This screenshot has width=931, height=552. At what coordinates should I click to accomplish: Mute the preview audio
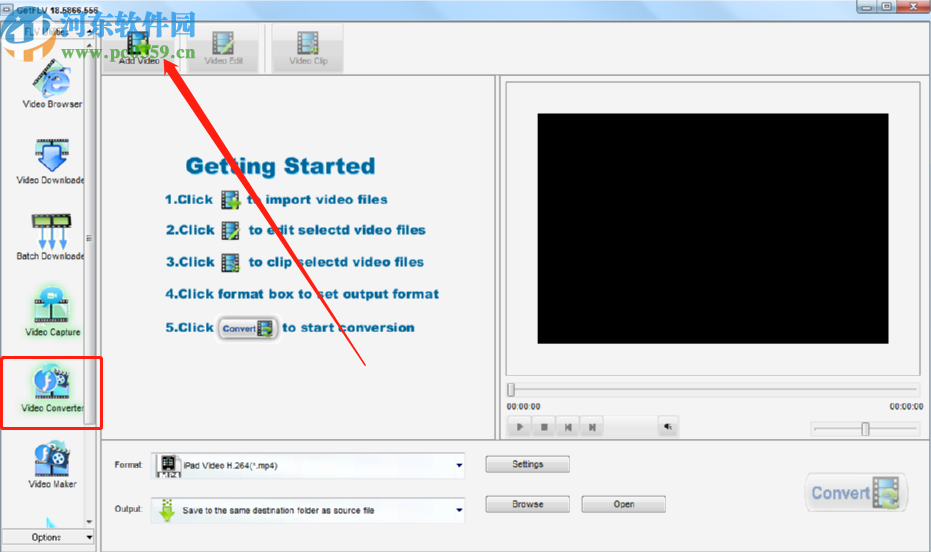point(668,427)
